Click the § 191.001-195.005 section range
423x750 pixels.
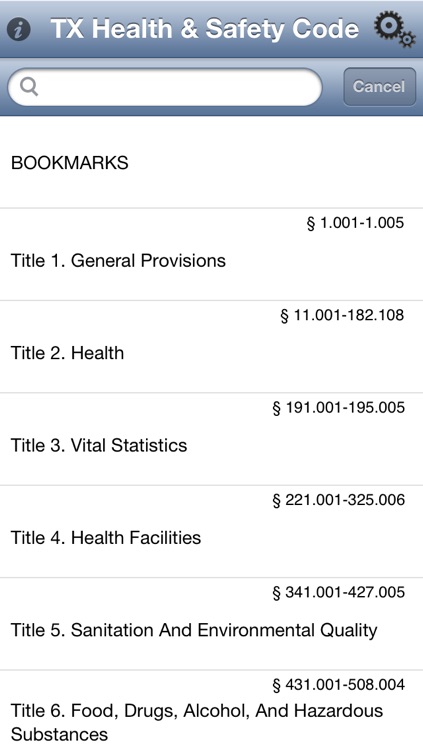338,408
